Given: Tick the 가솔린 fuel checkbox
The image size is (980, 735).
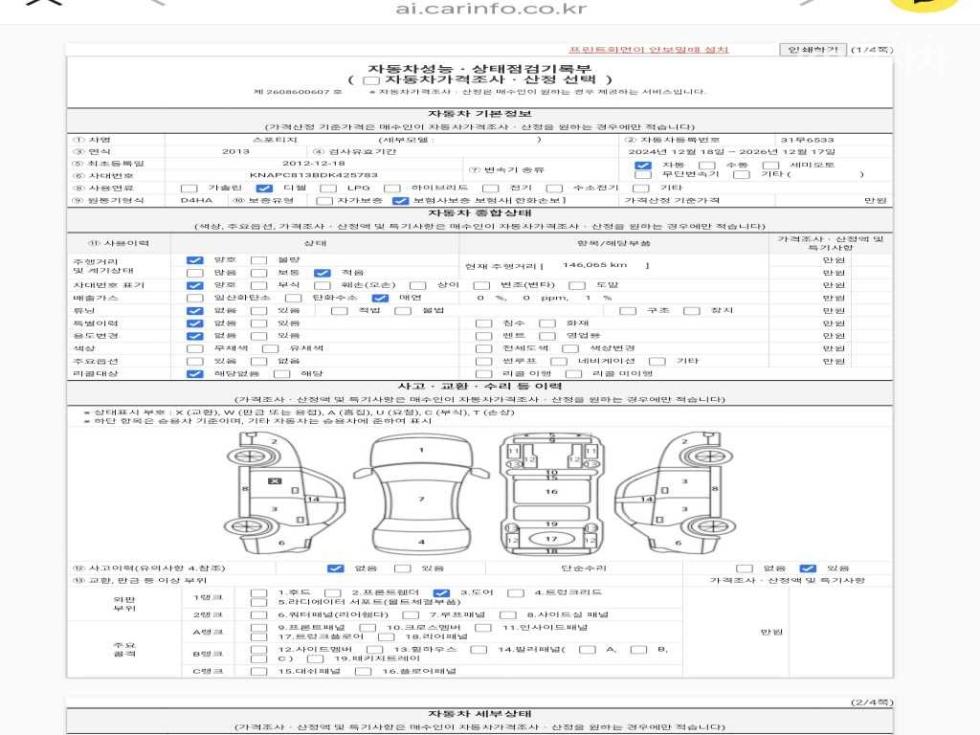Looking at the screenshot, I should tap(189, 188).
